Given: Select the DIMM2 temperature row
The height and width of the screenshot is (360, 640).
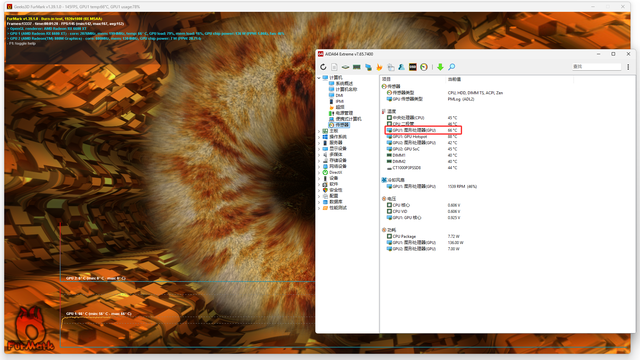Looking at the screenshot, I should tap(422, 162).
